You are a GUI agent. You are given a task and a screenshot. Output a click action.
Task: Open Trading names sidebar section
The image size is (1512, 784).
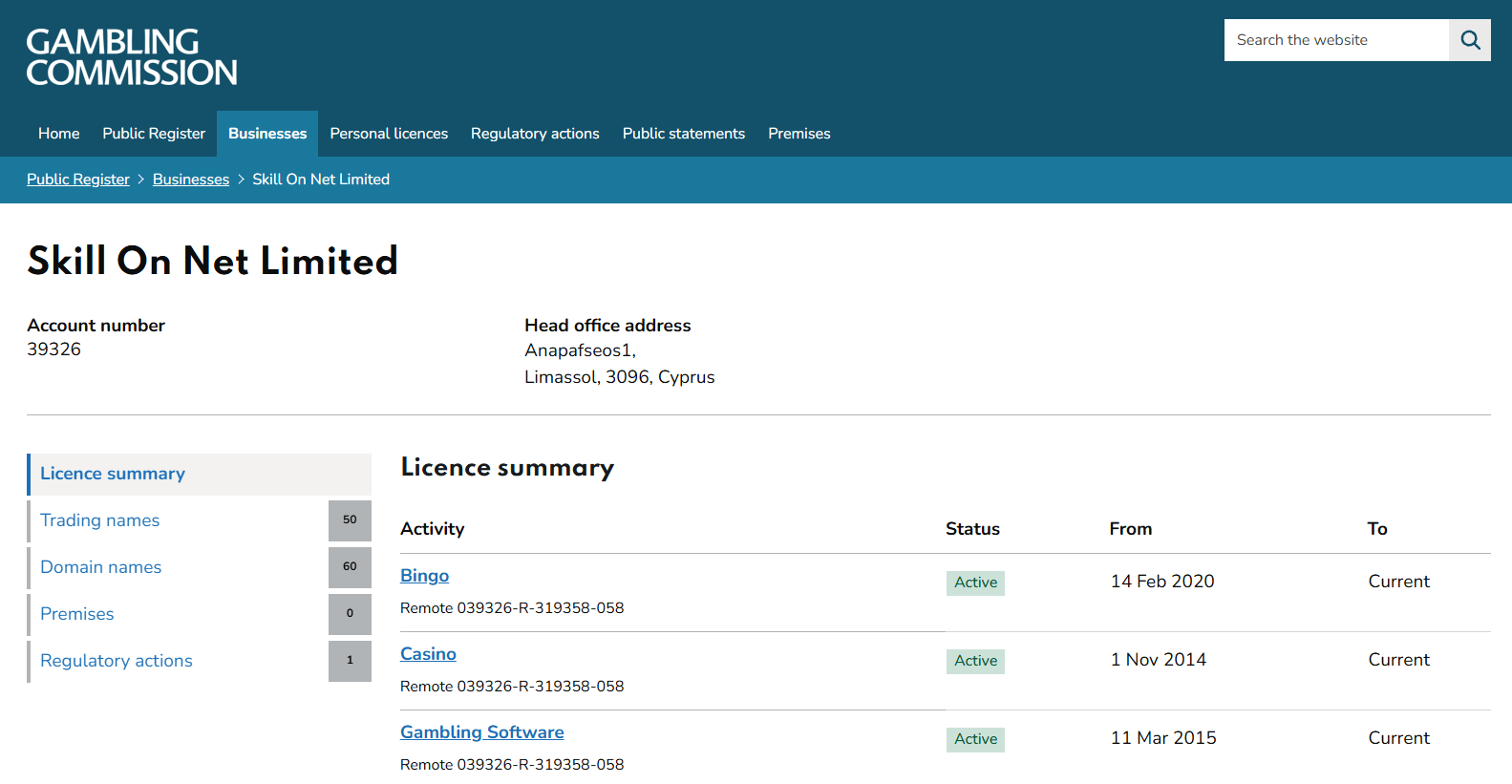click(x=100, y=520)
